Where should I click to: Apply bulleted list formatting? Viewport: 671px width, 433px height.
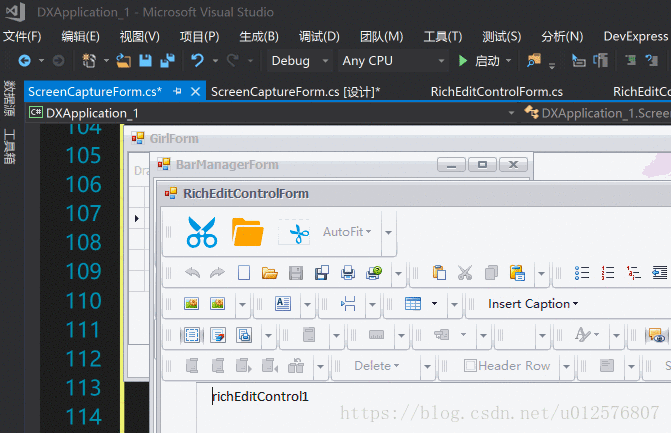[x=582, y=273]
